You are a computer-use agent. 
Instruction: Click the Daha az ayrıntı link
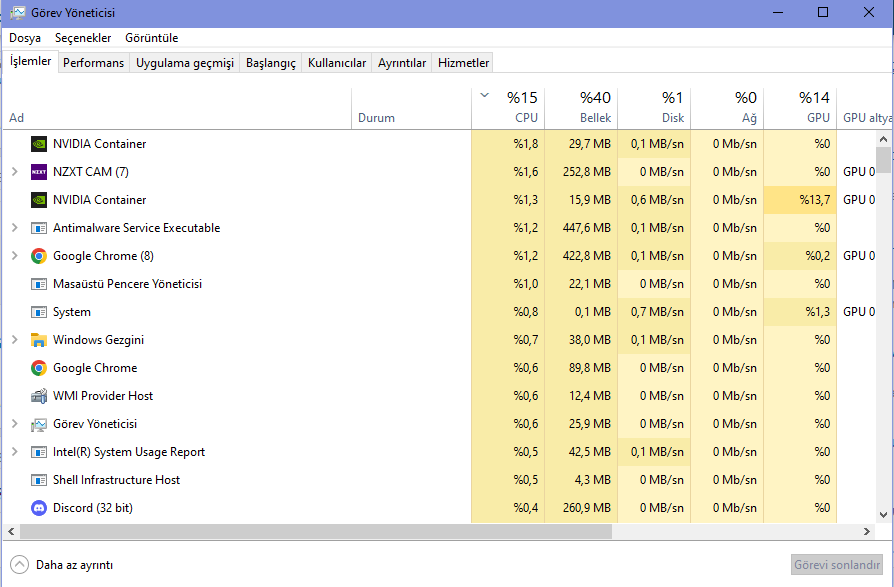click(x=74, y=565)
